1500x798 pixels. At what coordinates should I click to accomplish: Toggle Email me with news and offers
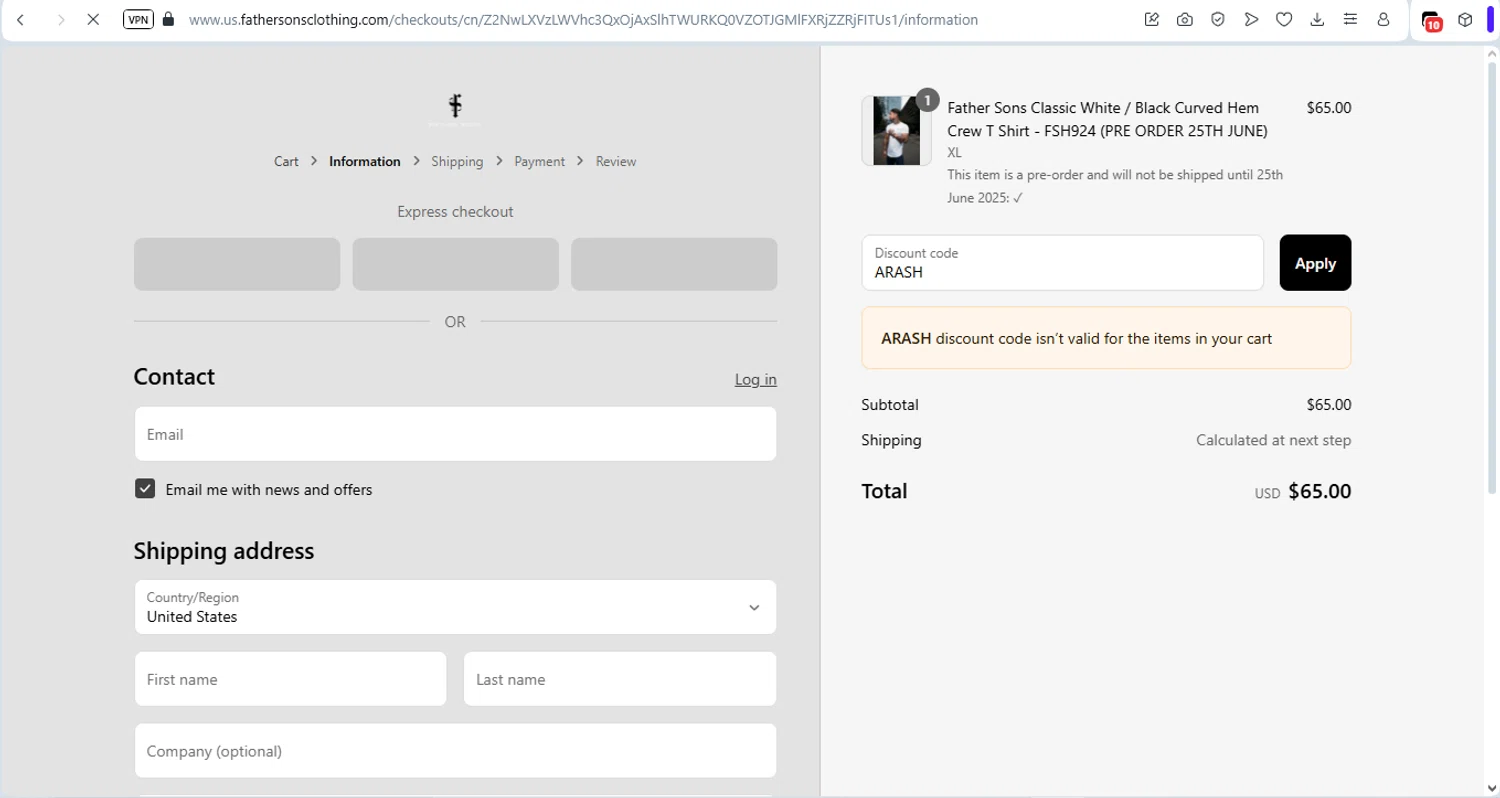click(145, 489)
